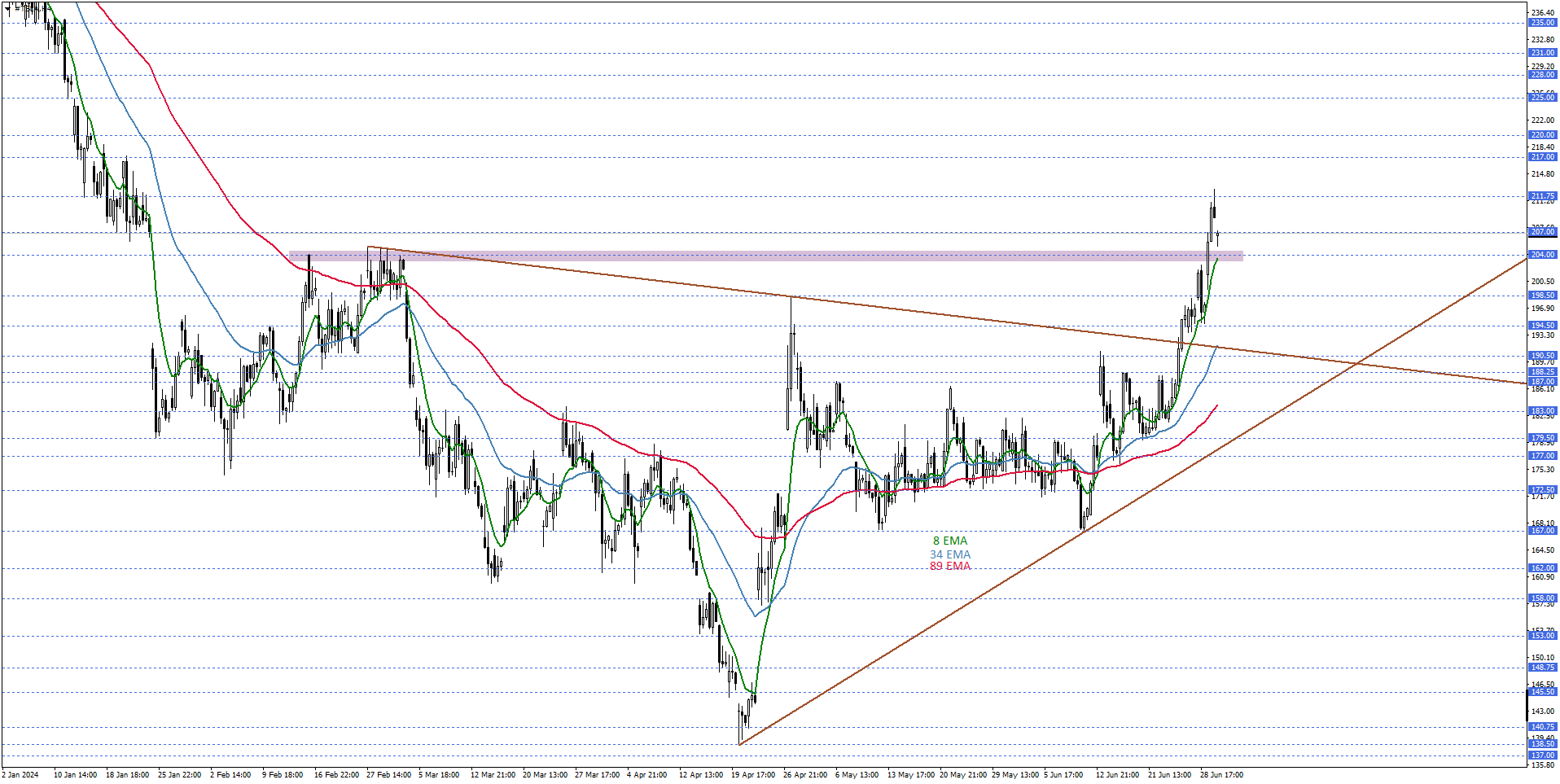The height and width of the screenshot is (784, 1560).
Task: Click the 177.00 price level label
Action: click(x=1542, y=456)
